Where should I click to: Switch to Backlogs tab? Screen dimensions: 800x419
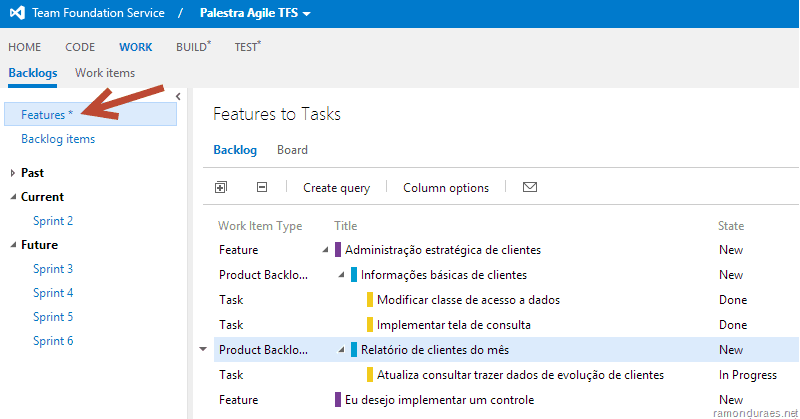tap(33, 73)
